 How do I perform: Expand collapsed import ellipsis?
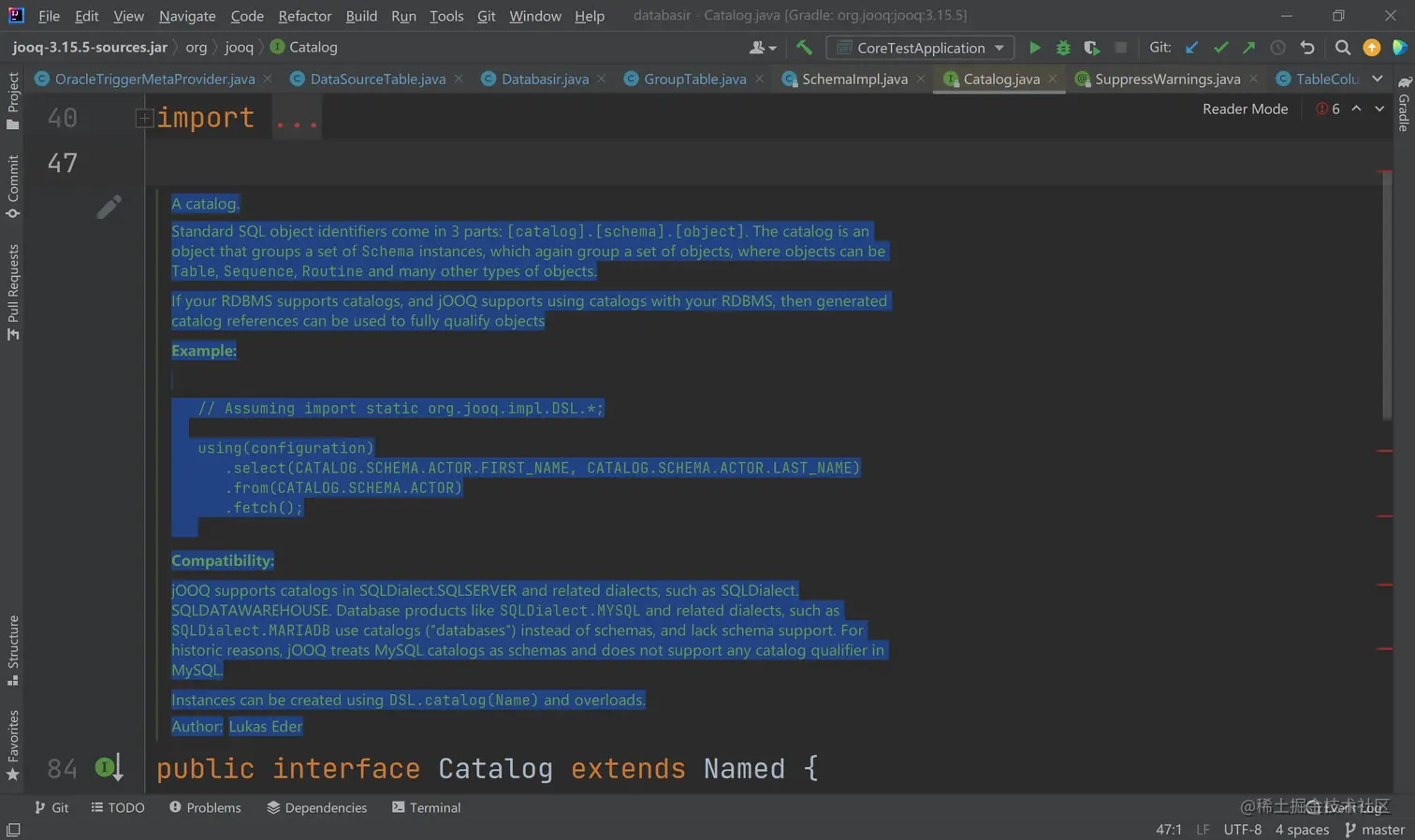point(297,120)
